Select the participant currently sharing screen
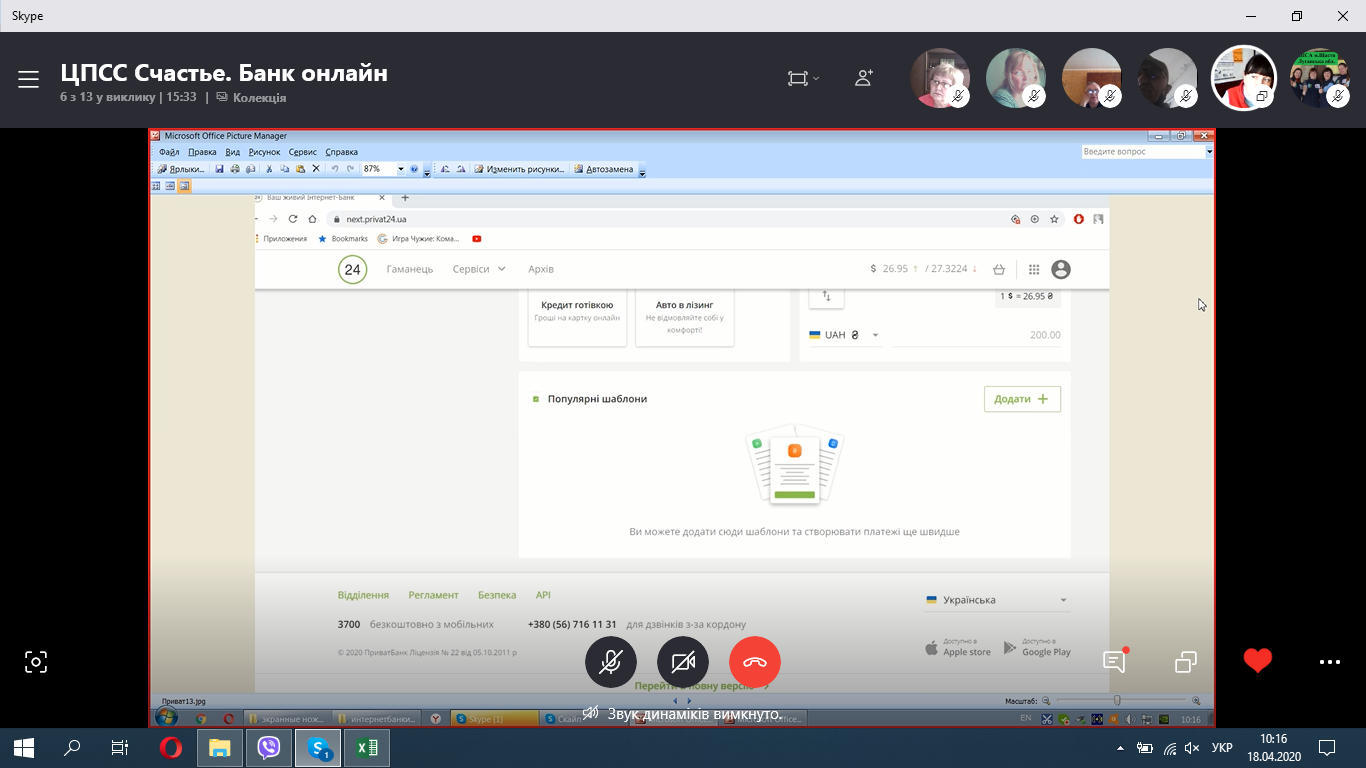This screenshot has height=768, width=1366. pyautogui.click(x=1244, y=78)
